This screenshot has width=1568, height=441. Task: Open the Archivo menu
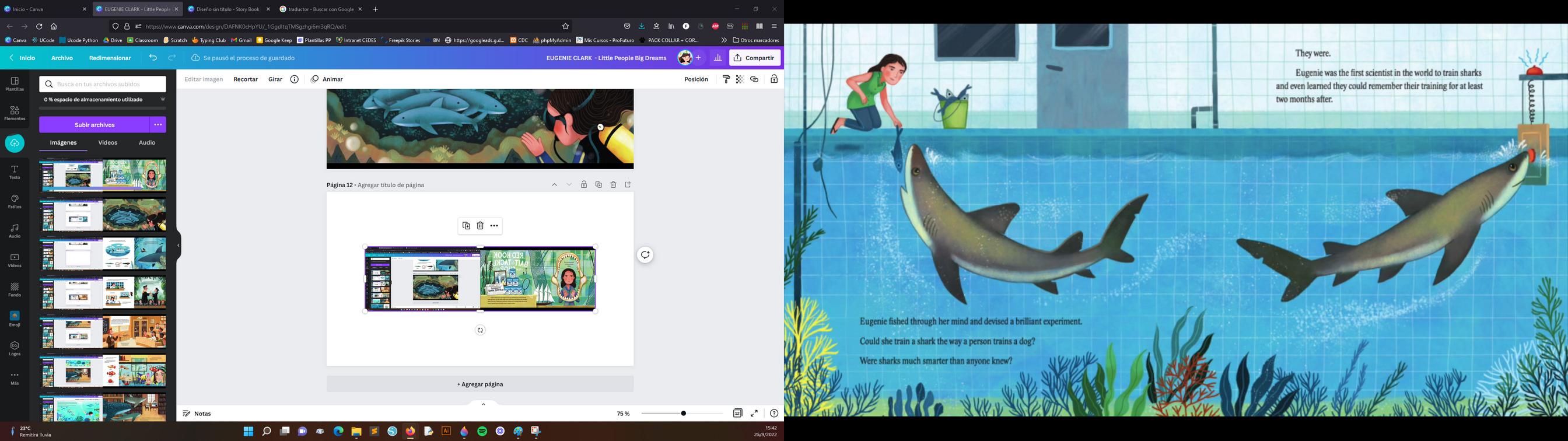pos(62,58)
